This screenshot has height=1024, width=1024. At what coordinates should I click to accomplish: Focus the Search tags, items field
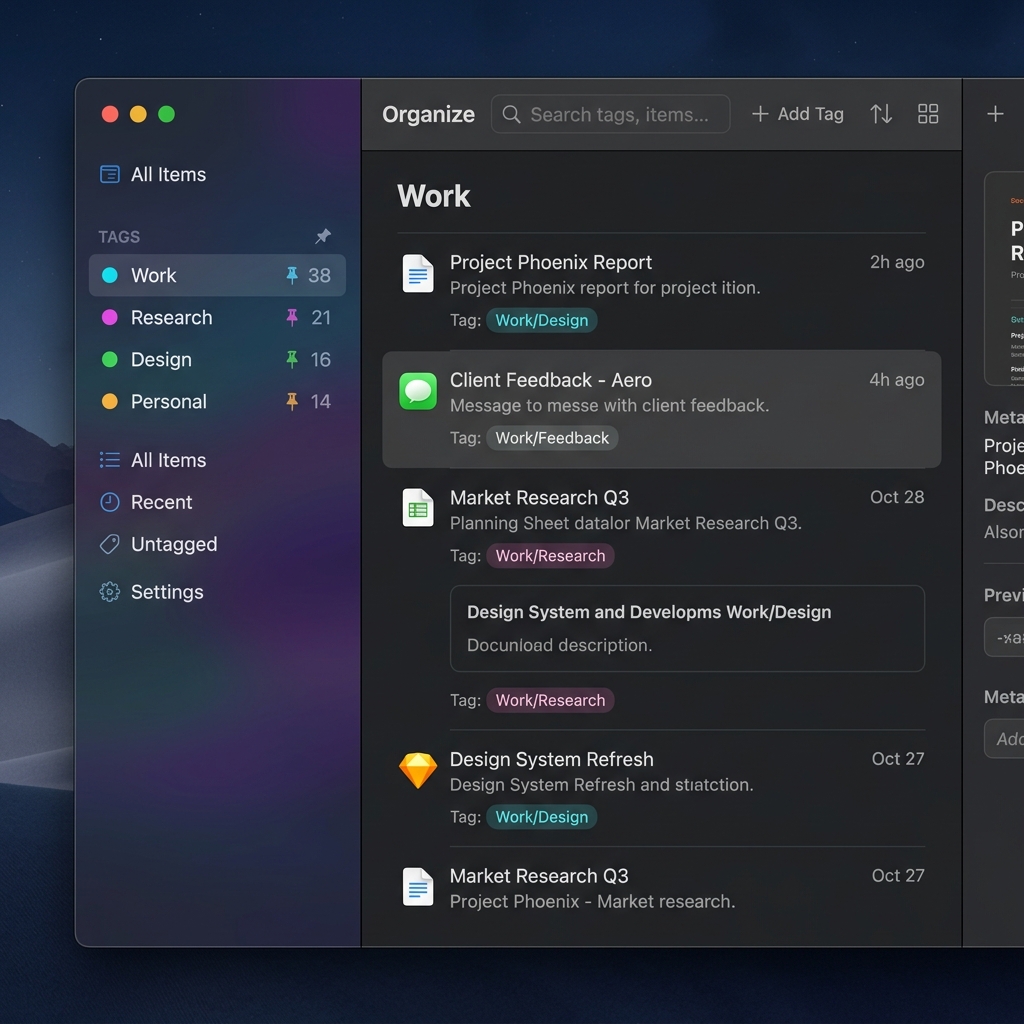(618, 114)
